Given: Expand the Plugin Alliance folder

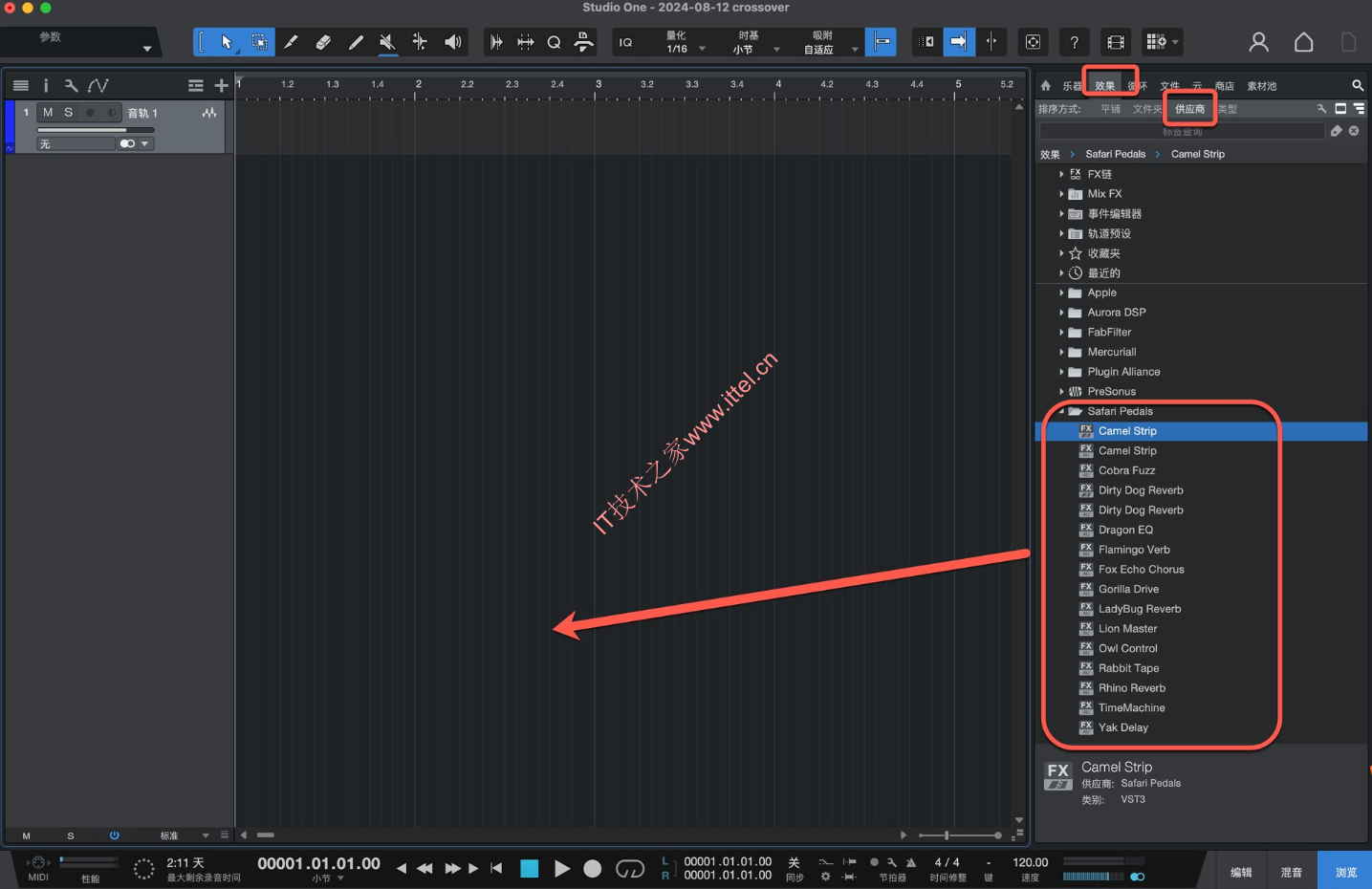Looking at the screenshot, I should click(1061, 372).
